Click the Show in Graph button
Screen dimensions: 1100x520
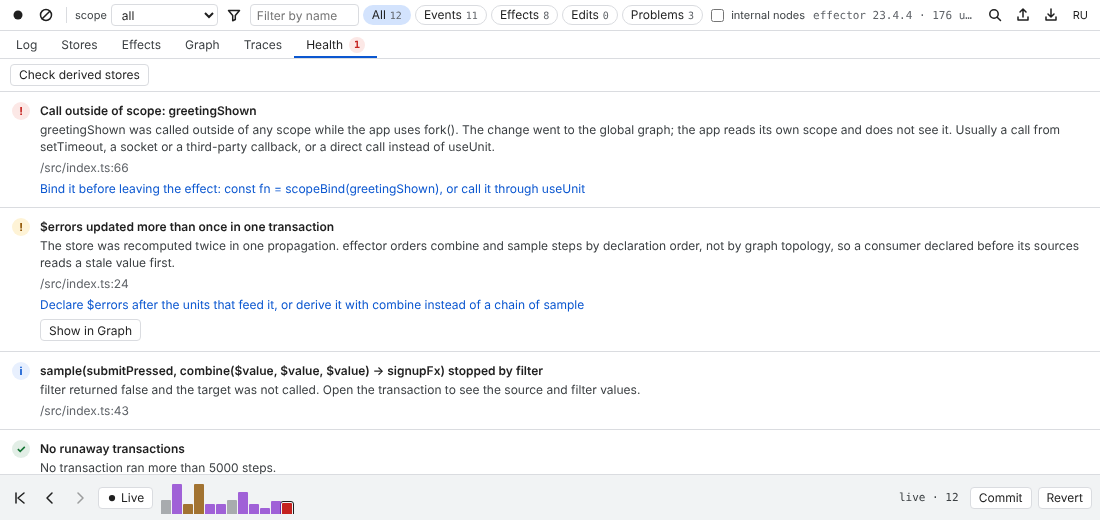point(90,331)
